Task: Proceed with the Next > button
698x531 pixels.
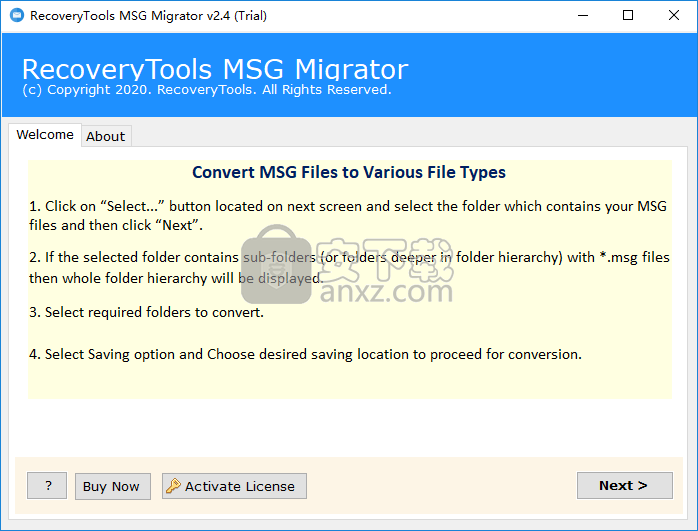Action: tap(625, 486)
